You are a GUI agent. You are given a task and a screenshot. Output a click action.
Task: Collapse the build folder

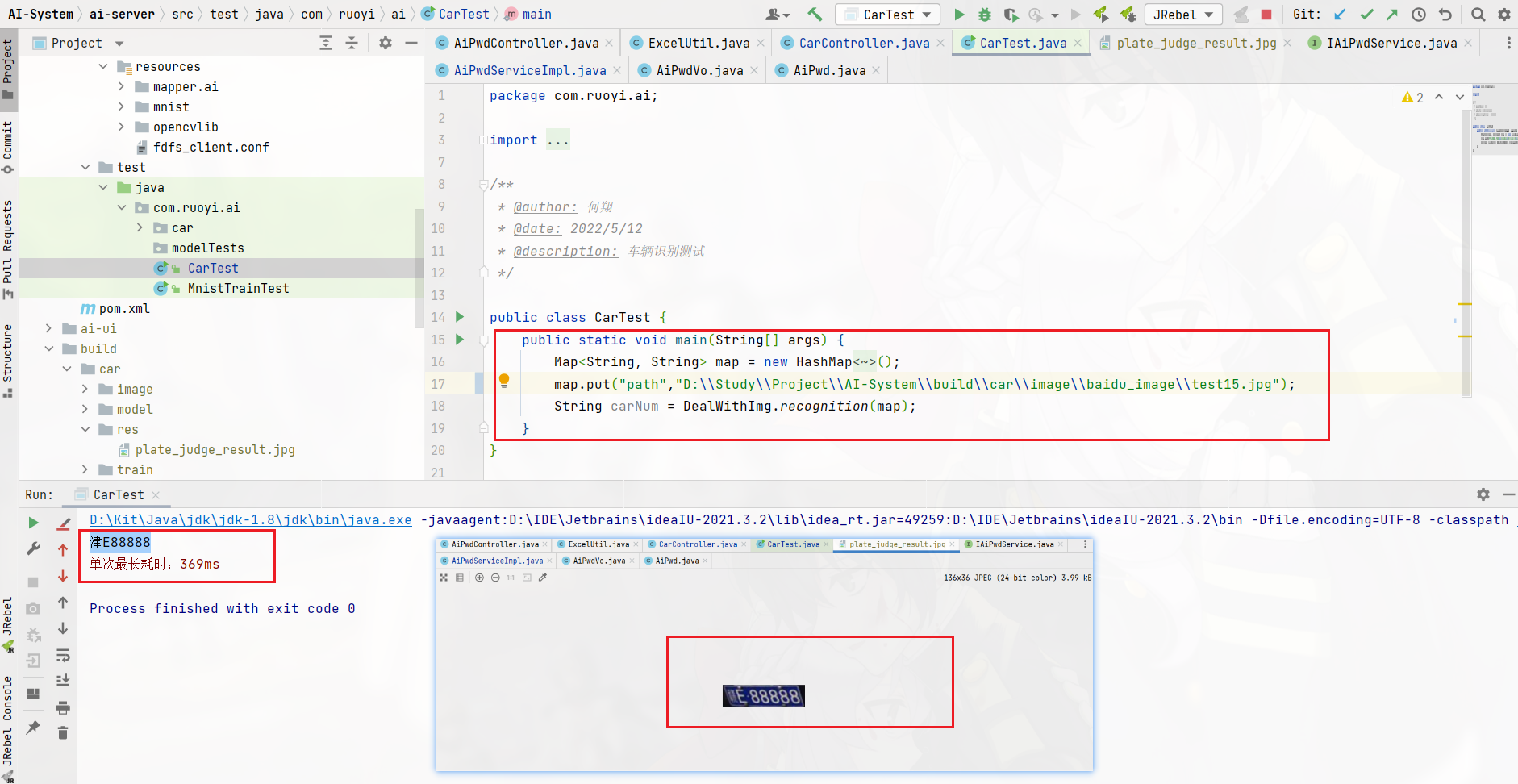point(49,348)
